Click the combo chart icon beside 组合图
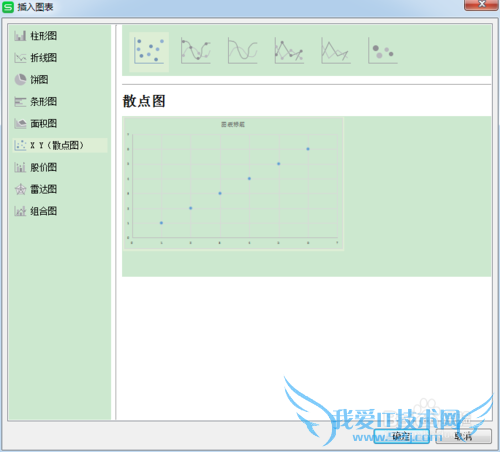 [20, 211]
